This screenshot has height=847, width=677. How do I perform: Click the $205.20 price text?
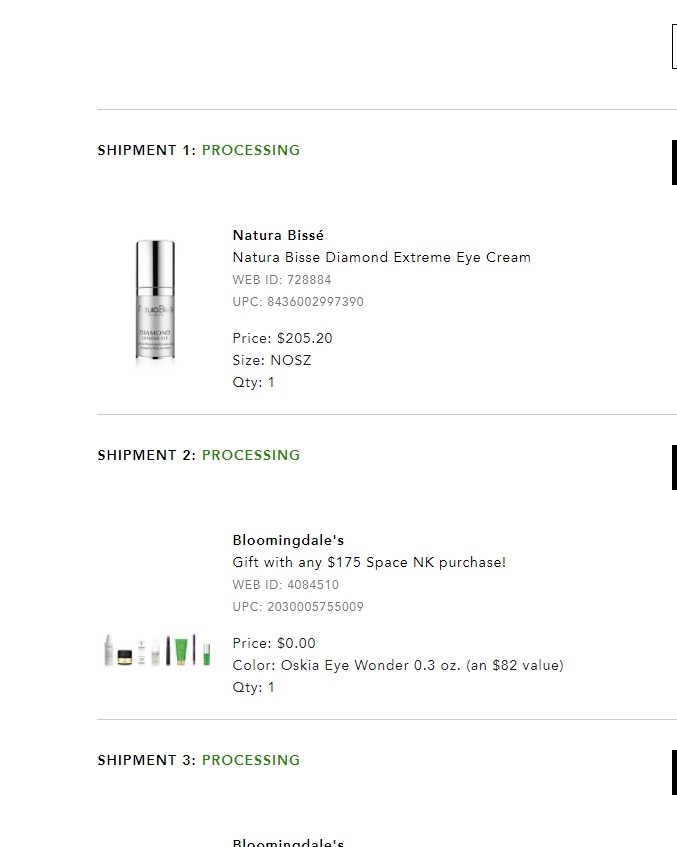tap(304, 338)
